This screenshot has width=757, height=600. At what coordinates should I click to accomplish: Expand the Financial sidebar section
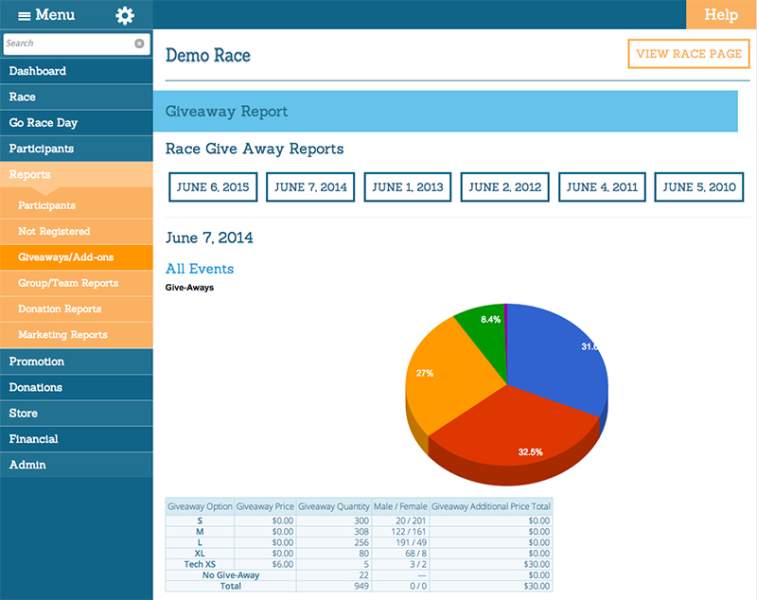[34, 439]
